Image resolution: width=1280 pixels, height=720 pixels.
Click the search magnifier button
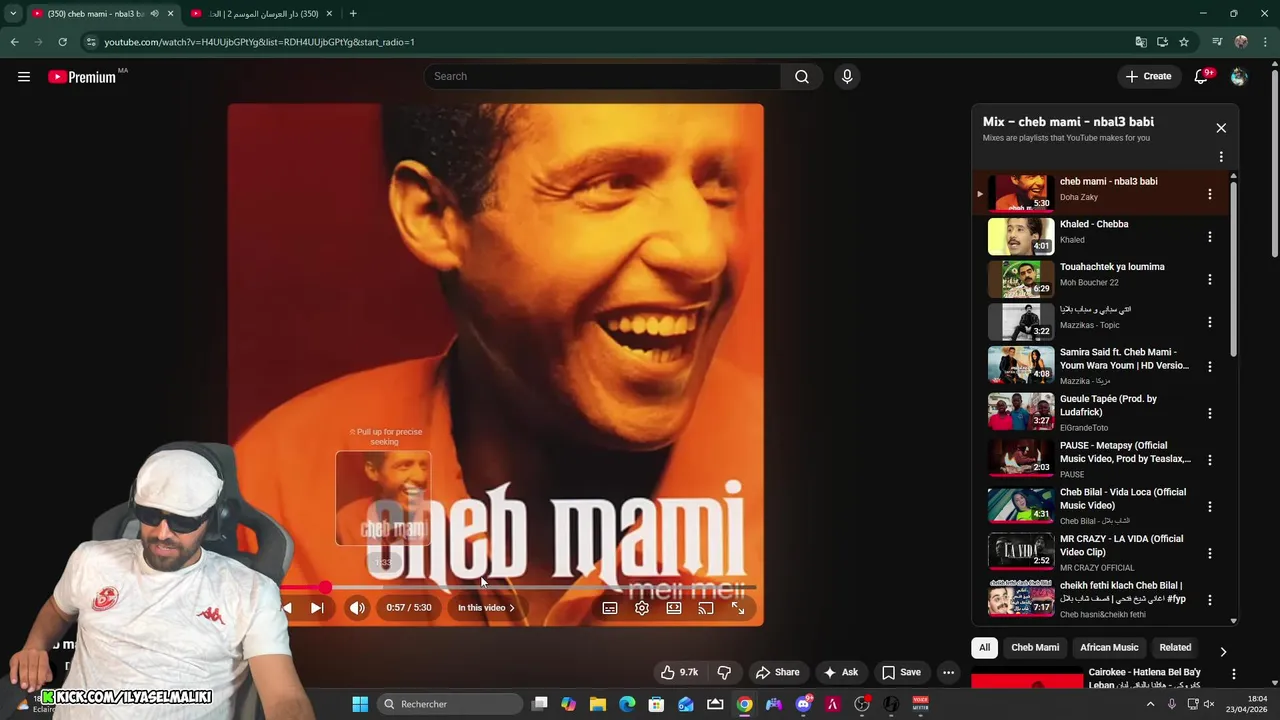pos(802,77)
